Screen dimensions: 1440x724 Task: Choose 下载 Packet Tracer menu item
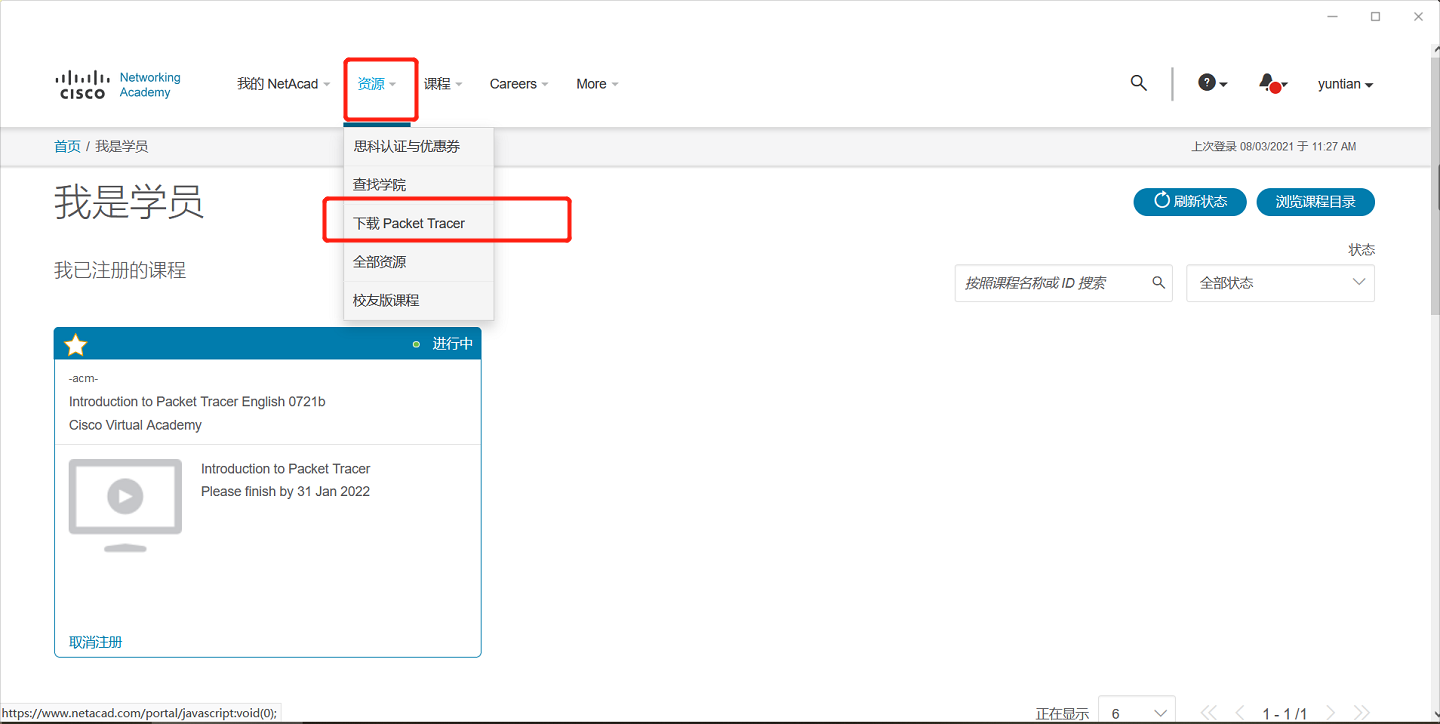tap(418, 223)
